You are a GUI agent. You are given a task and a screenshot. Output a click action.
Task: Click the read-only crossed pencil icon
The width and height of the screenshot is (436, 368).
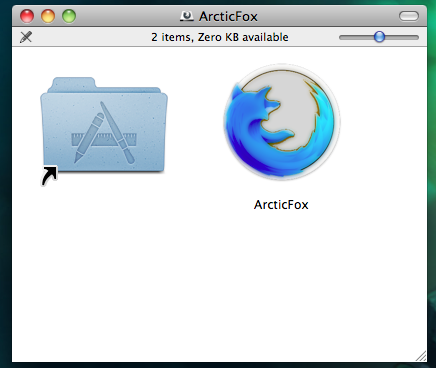click(26, 37)
